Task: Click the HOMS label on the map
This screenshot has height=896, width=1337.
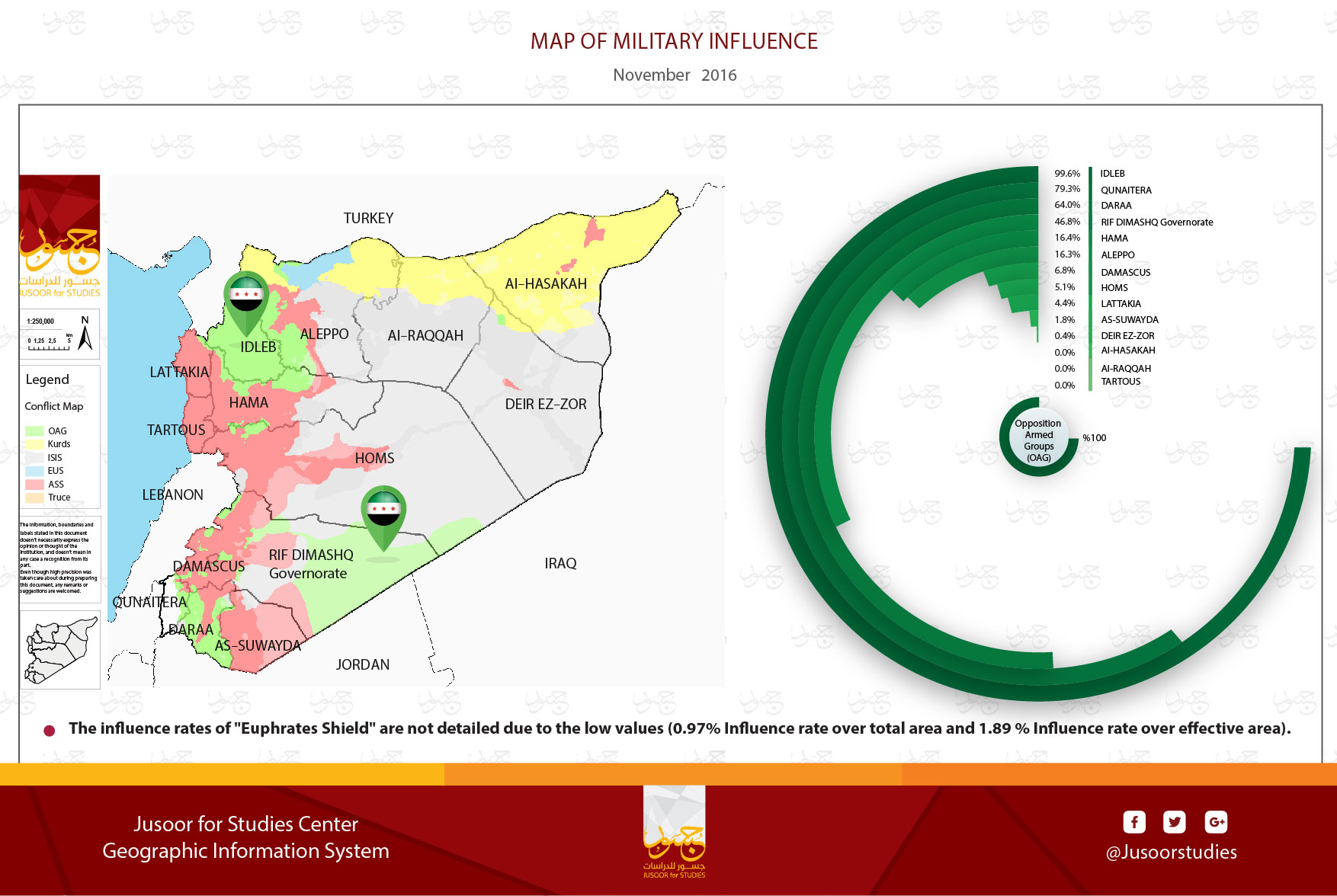Action: (374, 459)
